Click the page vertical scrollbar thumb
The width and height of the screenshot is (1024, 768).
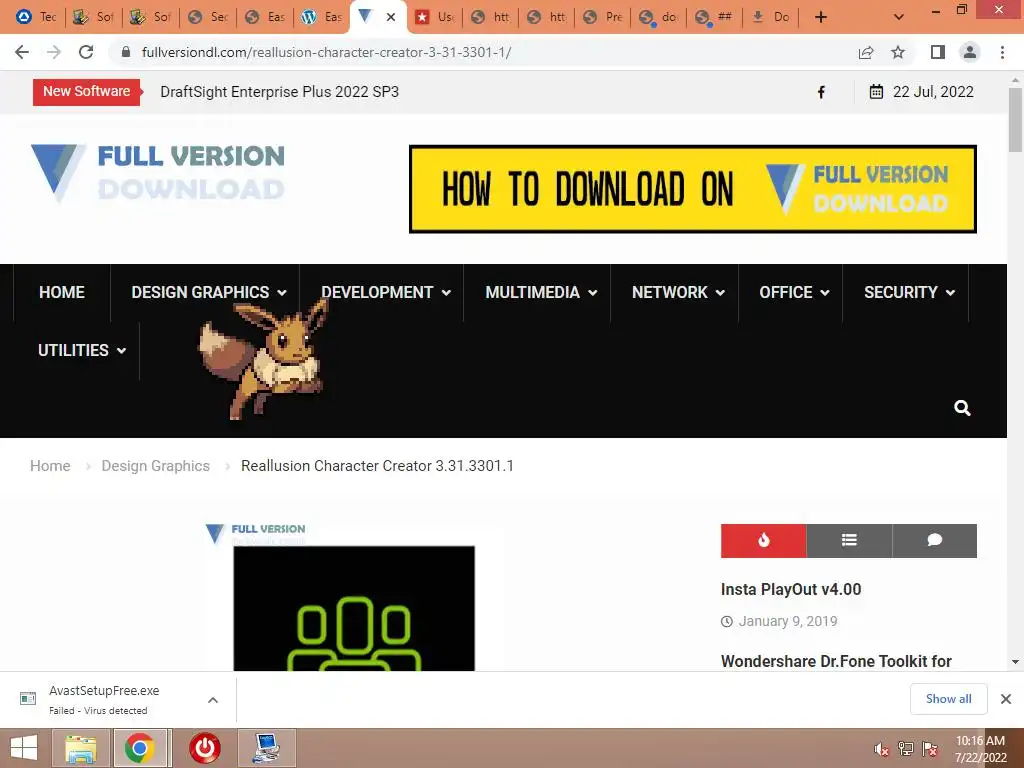(x=1016, y=120)
